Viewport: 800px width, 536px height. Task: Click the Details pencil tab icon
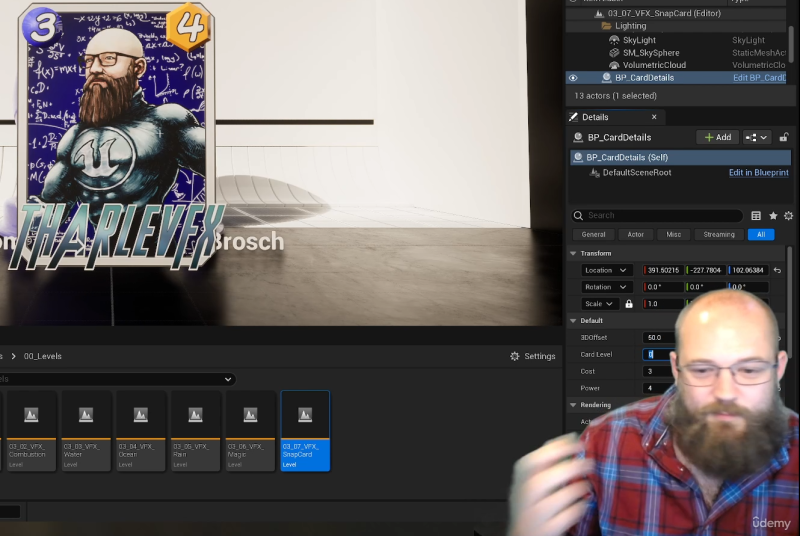point(573,117)
